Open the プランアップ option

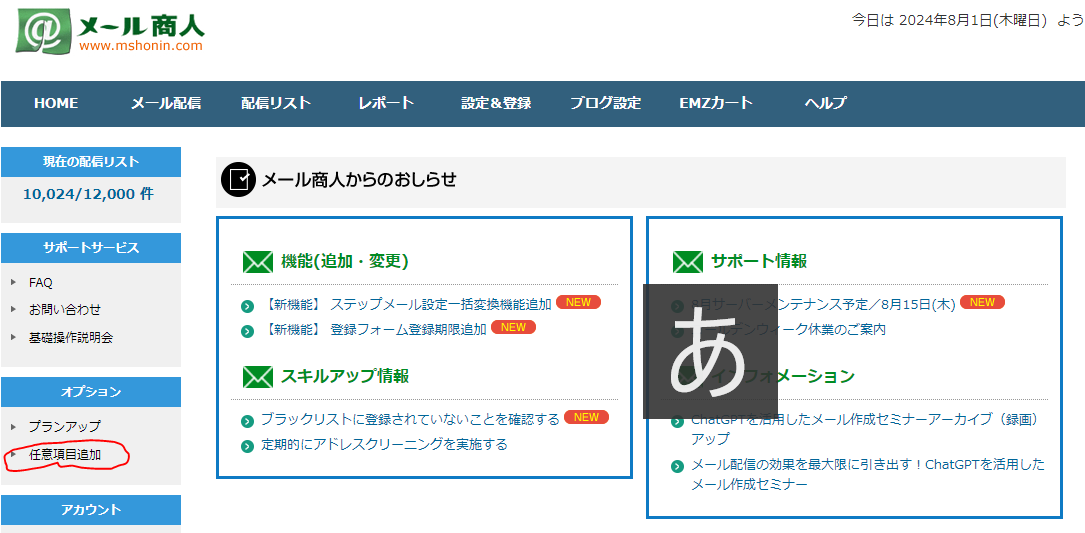tap(65, 426)
